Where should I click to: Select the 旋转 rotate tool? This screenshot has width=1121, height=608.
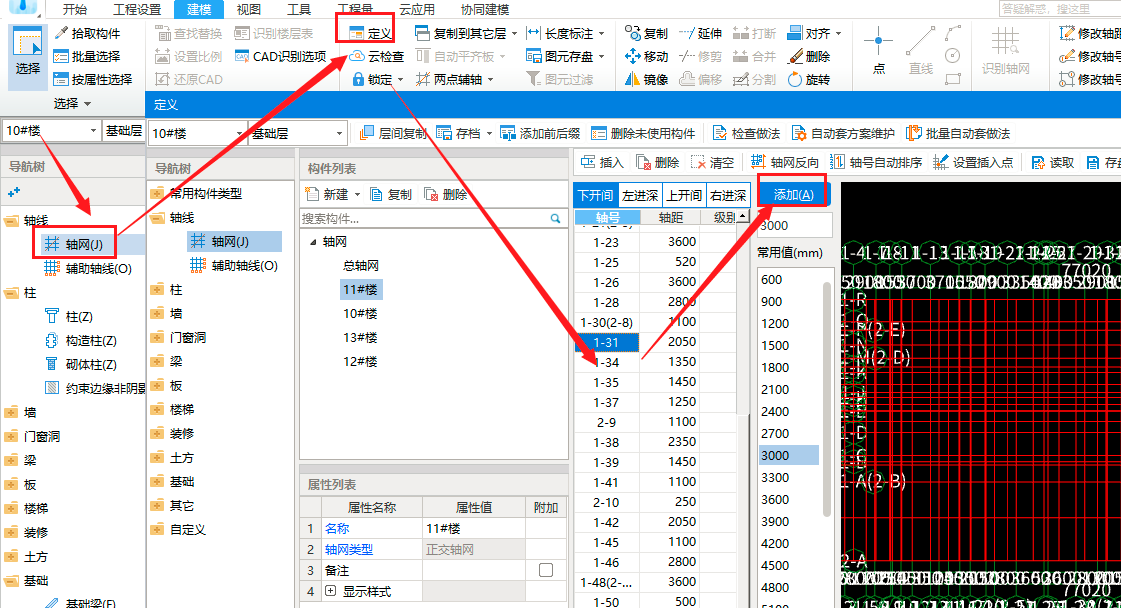809,79
